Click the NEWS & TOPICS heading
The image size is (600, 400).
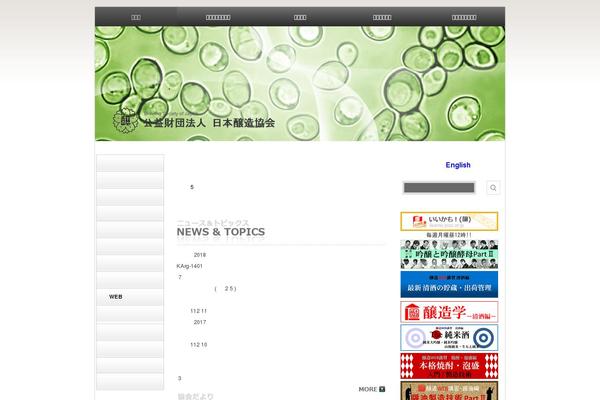click(x=221, y=232)
